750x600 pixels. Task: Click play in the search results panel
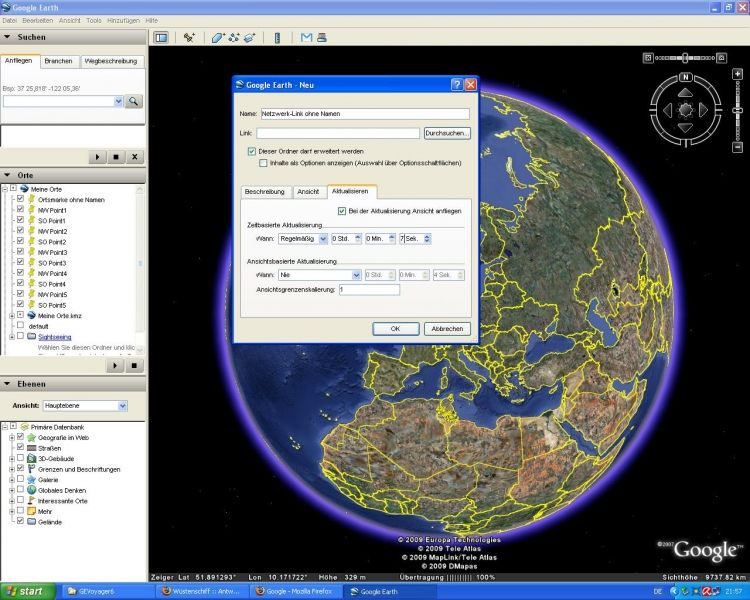(x=98, y=157)
